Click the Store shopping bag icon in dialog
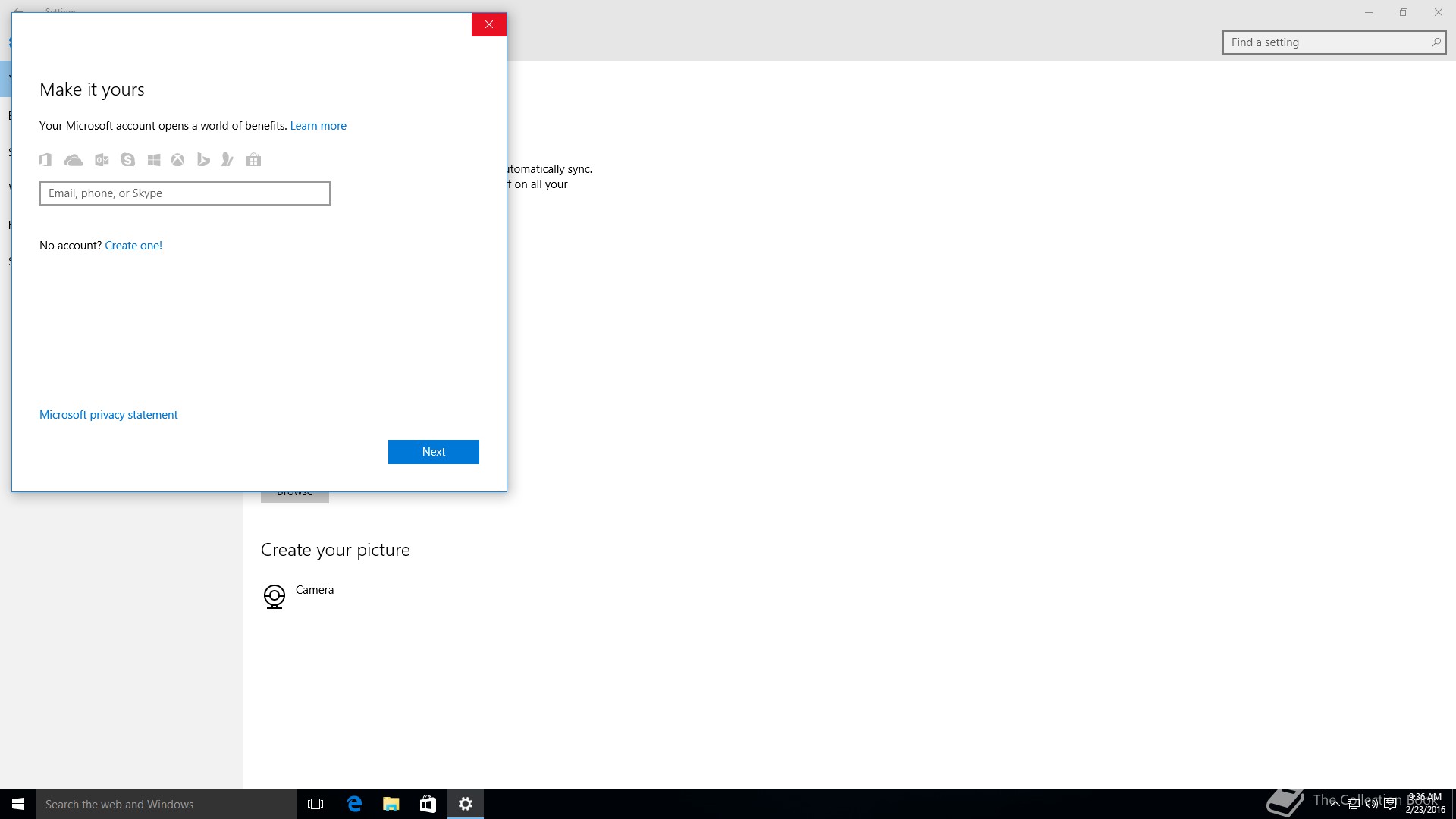The height and width of the screenshot is (819, 1456). tap(253, 159)
